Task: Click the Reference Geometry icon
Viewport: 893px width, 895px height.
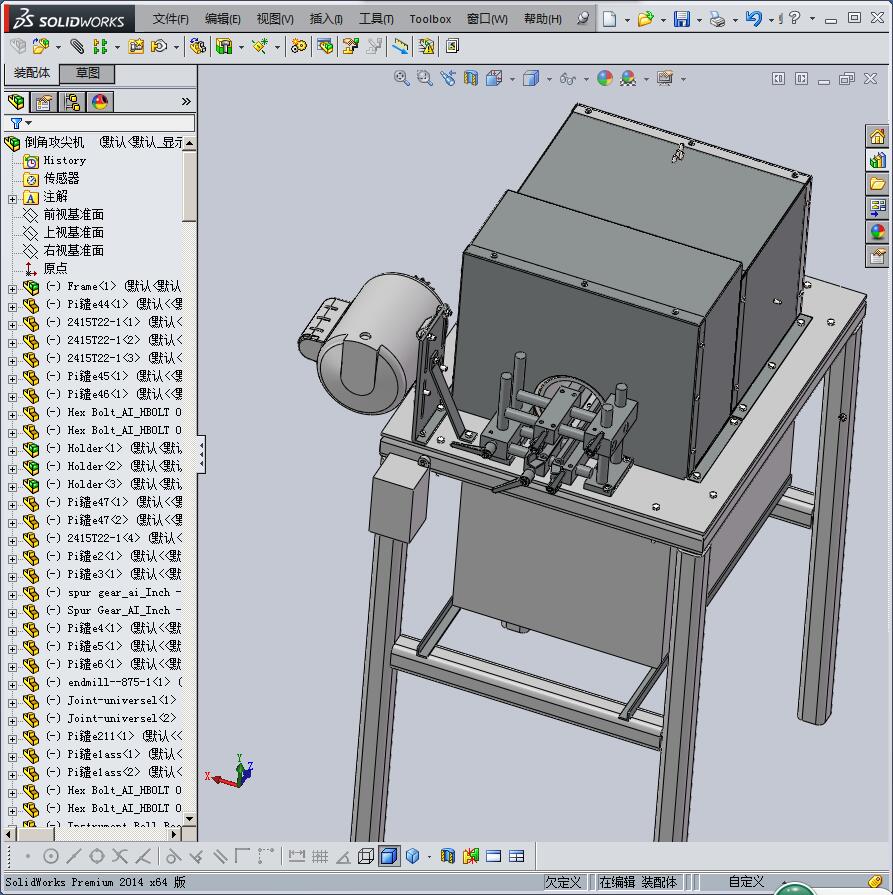Action: click(260, 46)
